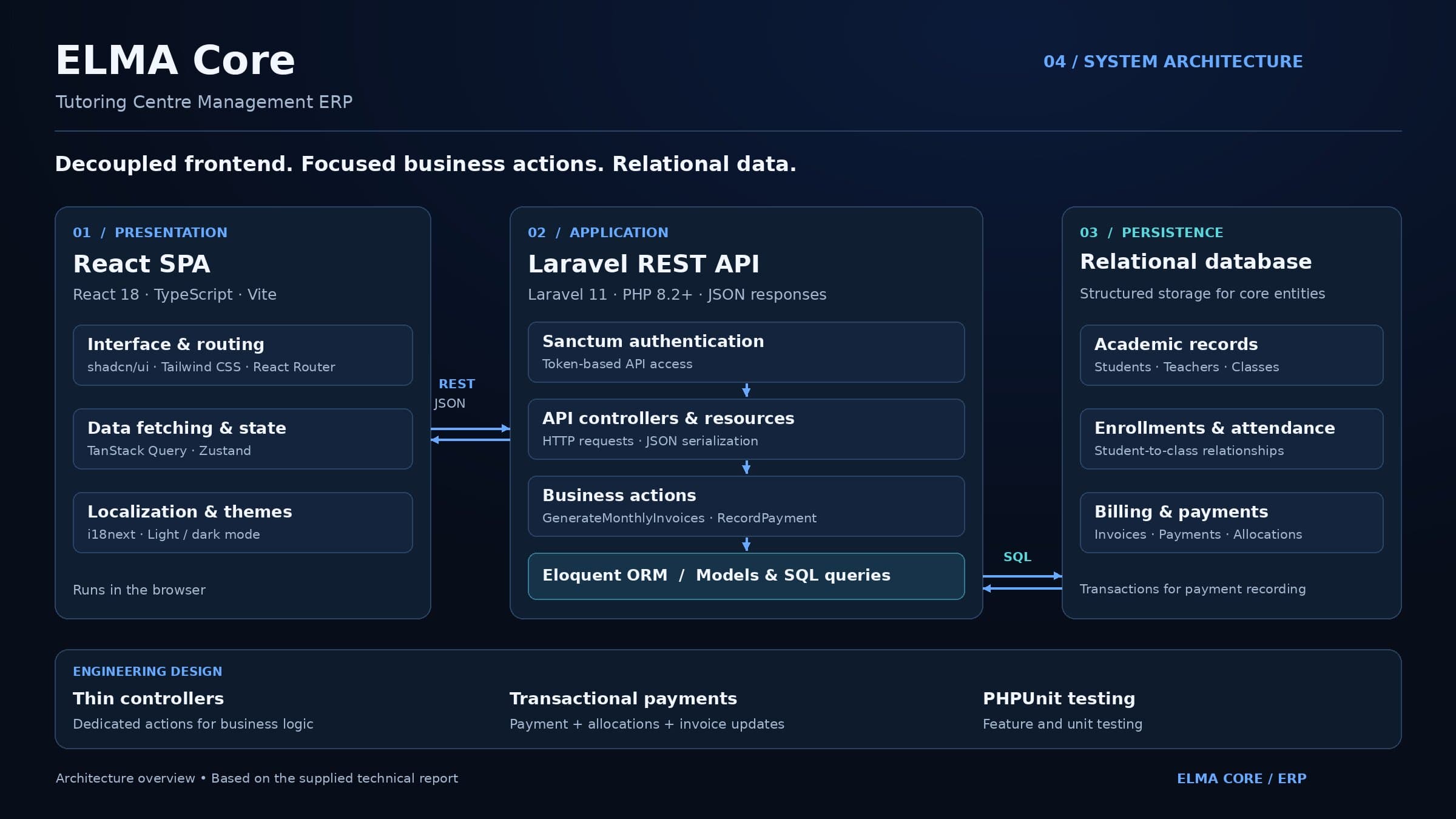Image resolution: width=1456 pixels, height=819 pixels.
Task: Click the REST connector label
Action: [x=457, y=384]
